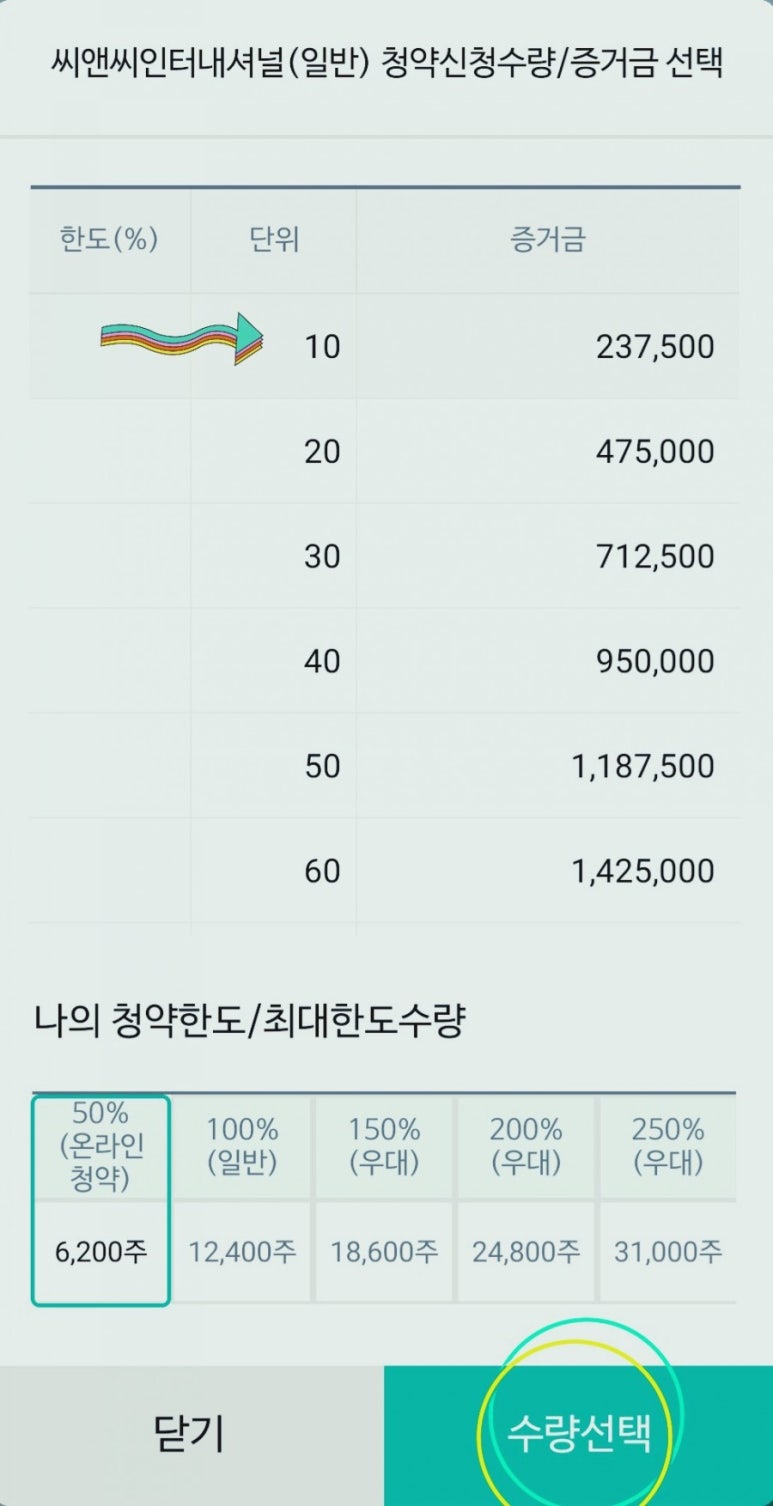Viewport: 773px width, 1506px height.
Task: Click the 12,400주 max quantity cell
Action: 242,1252
